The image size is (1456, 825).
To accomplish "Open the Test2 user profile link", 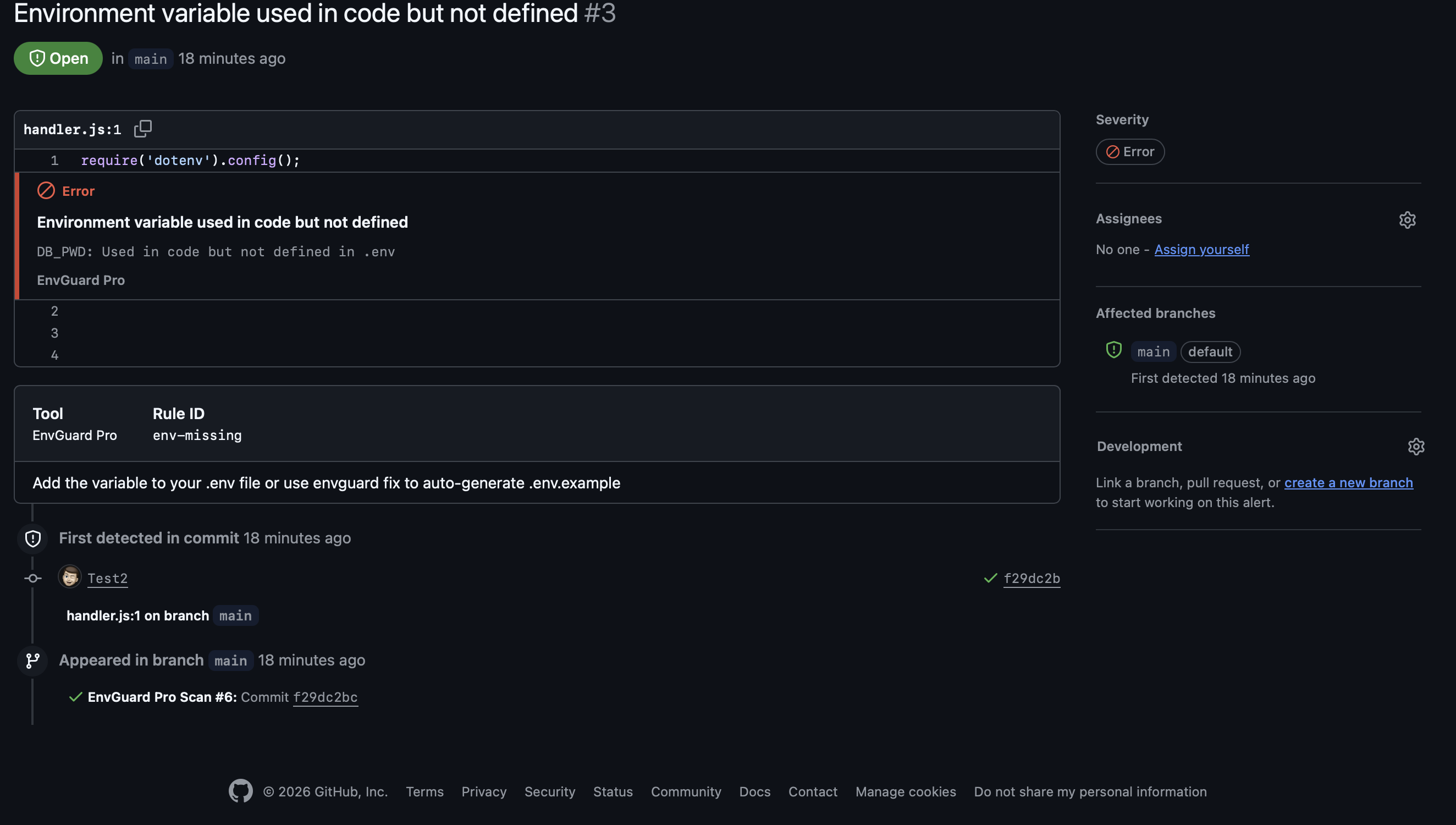I will pyautogui.click(x=108, y=578).
